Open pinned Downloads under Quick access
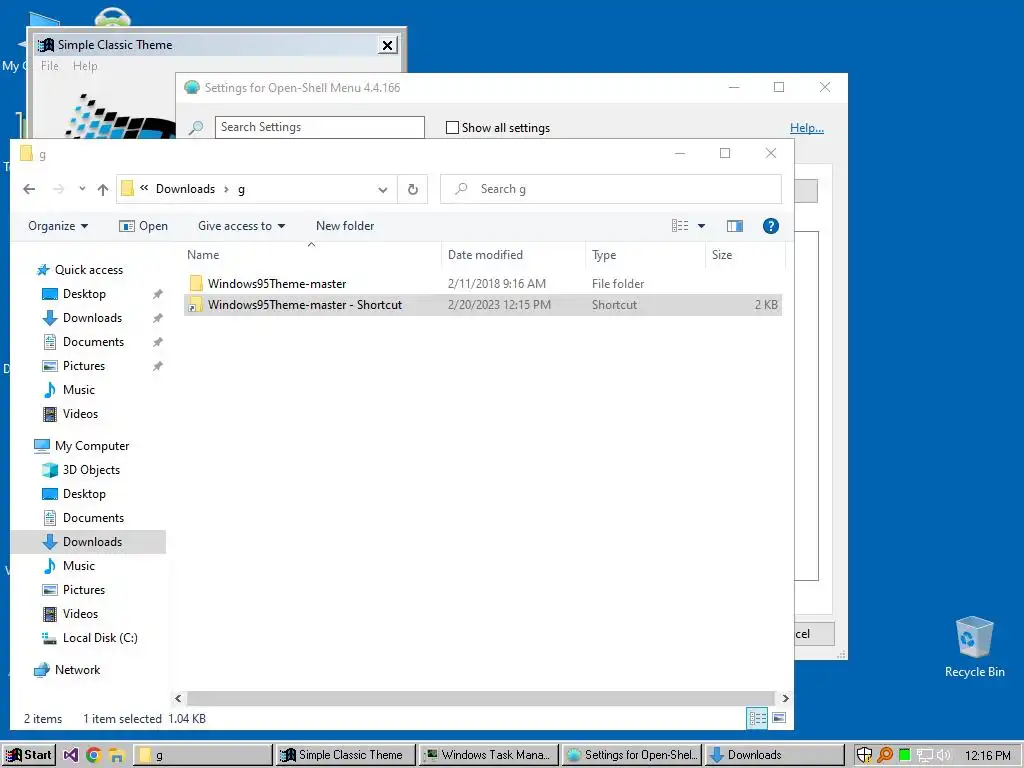This screenshot has height=768, width=1024. 92,318
